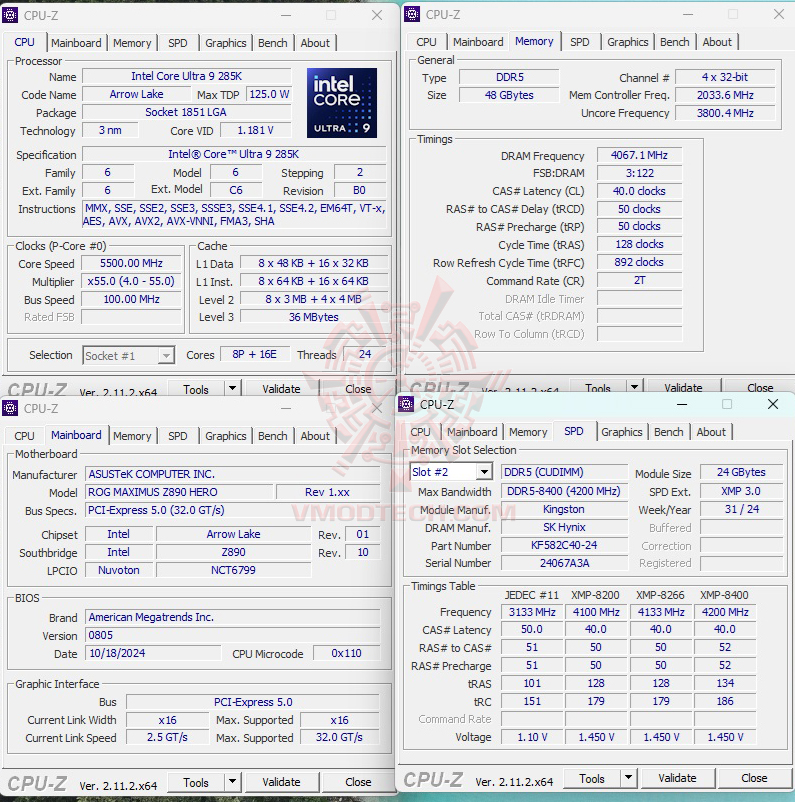The width and height of the screenshot is (795, 802).
Task: Click Validate button in SPD window
Action: 677,778
